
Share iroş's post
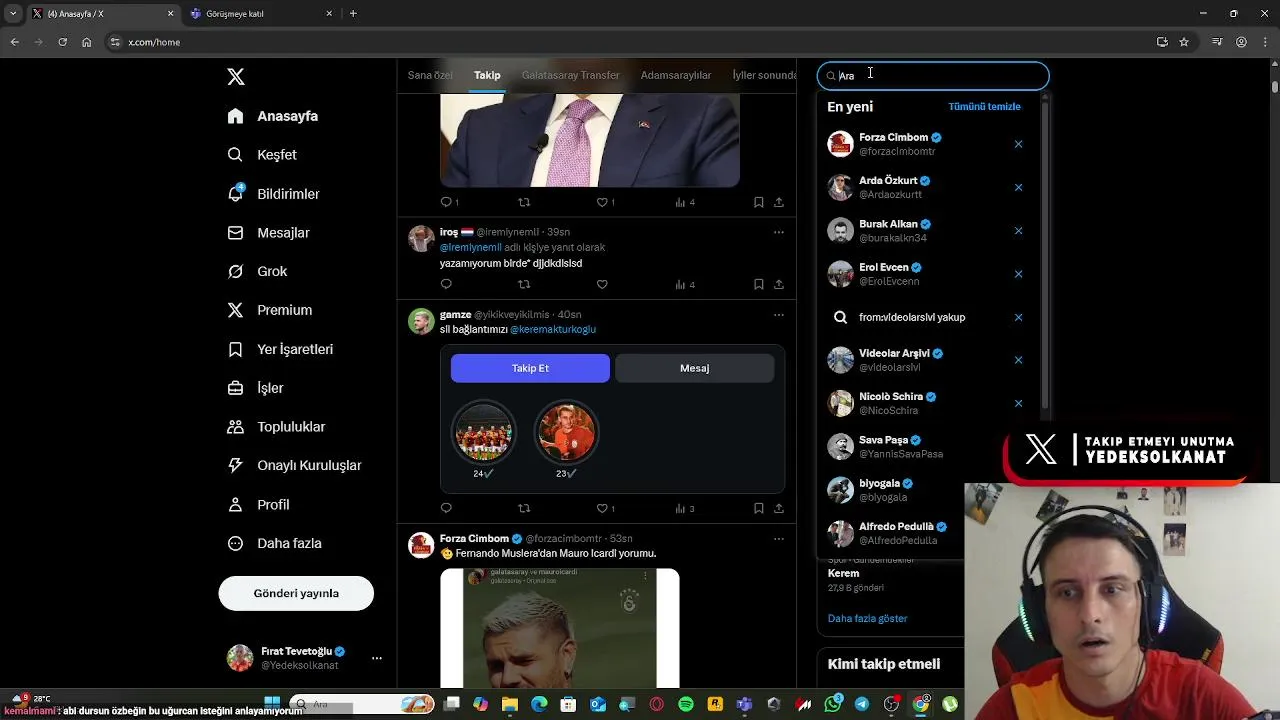click(778, 285)
